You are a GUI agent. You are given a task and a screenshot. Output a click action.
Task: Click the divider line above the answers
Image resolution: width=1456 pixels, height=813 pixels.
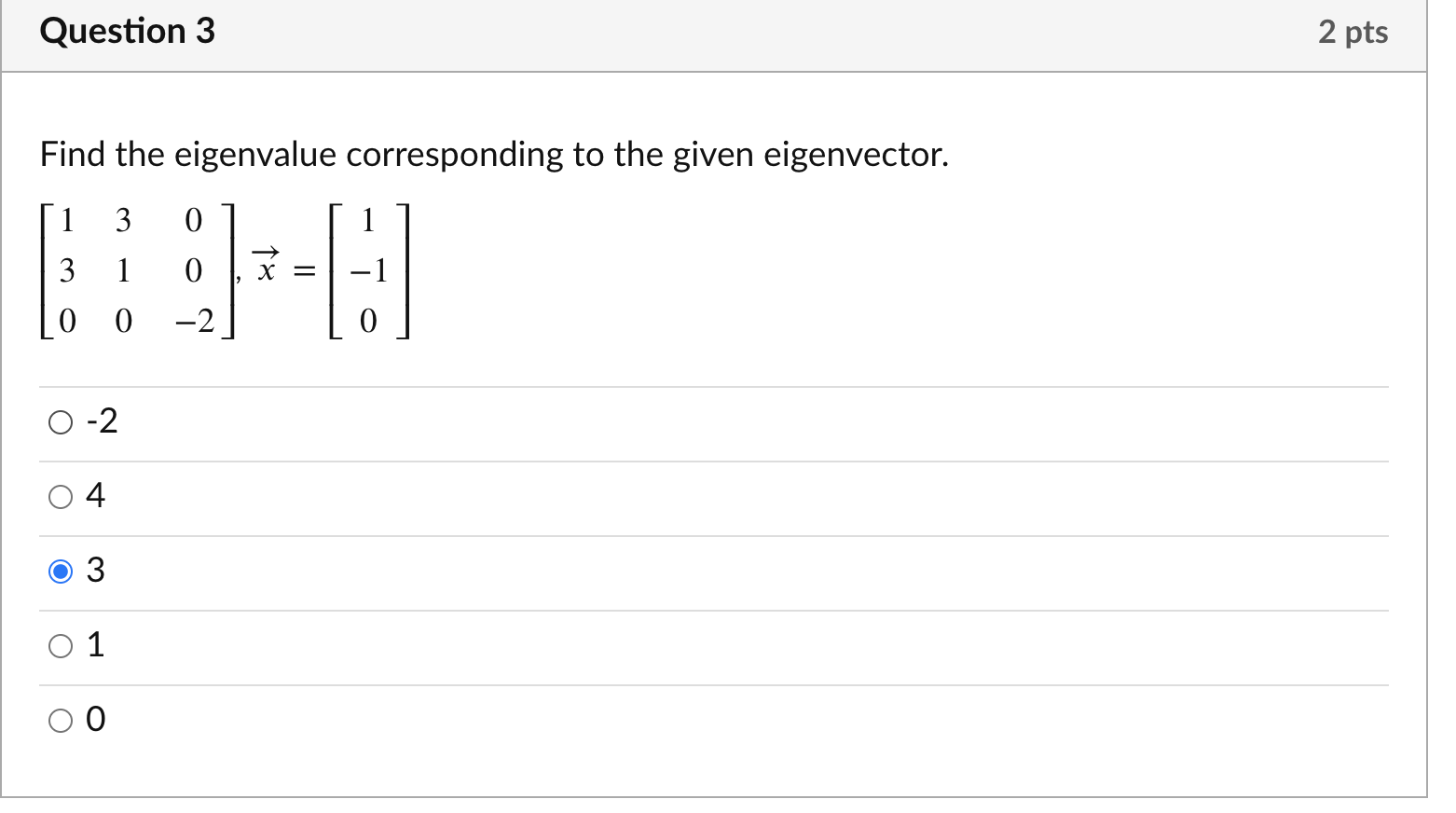pos(713,384)
